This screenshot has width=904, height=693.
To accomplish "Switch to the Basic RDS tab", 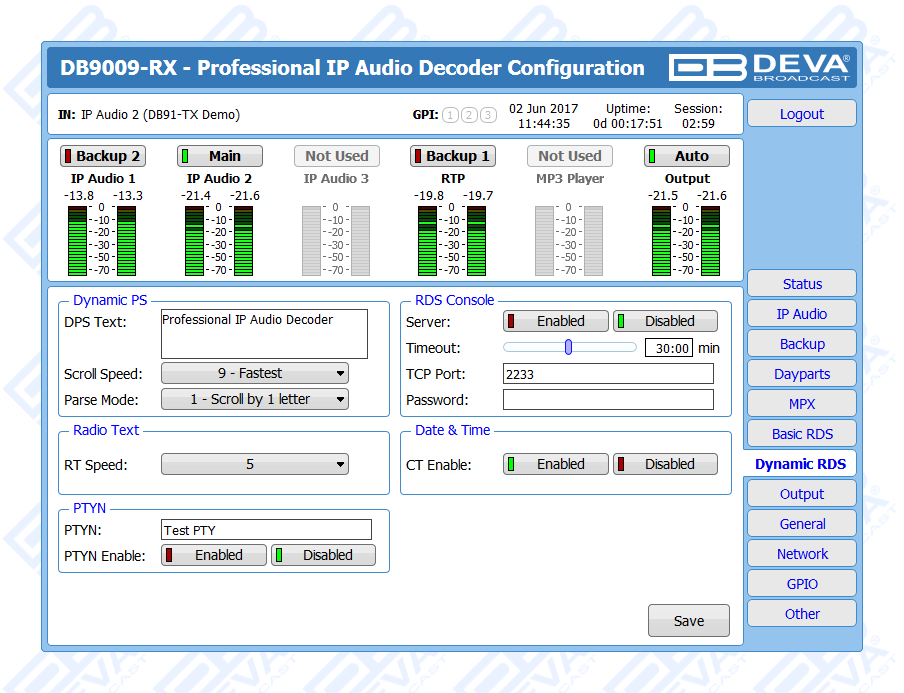I will point(801,434).
